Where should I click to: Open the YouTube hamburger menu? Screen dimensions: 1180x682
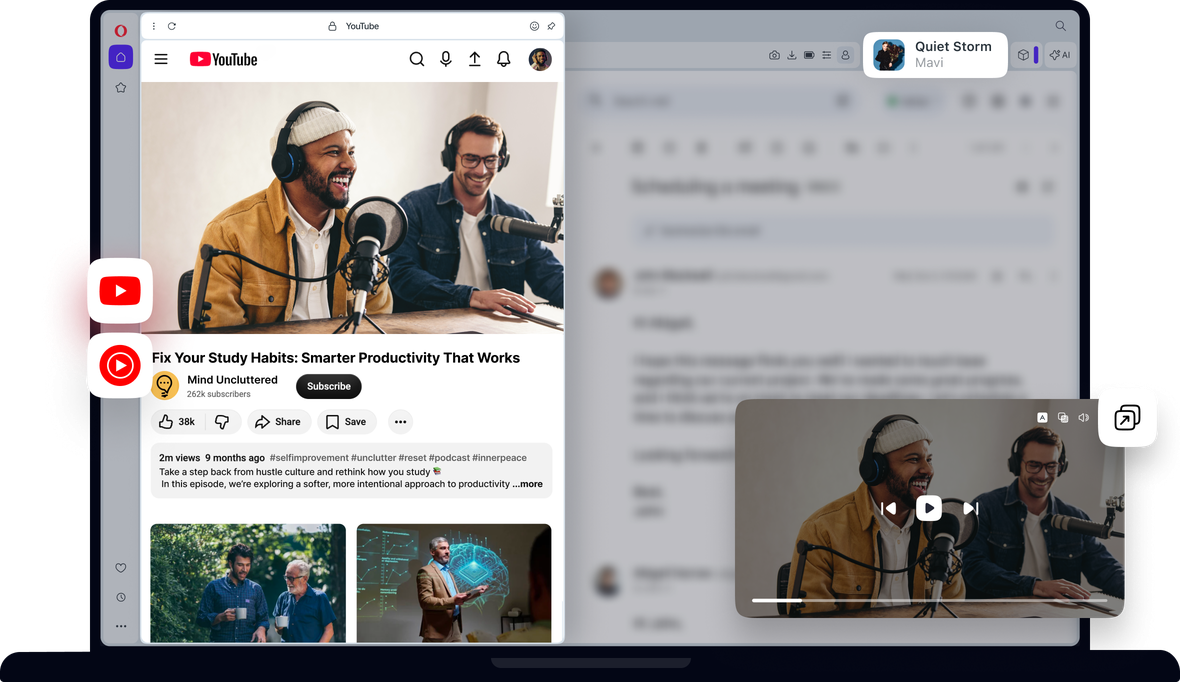coord(161,59)
